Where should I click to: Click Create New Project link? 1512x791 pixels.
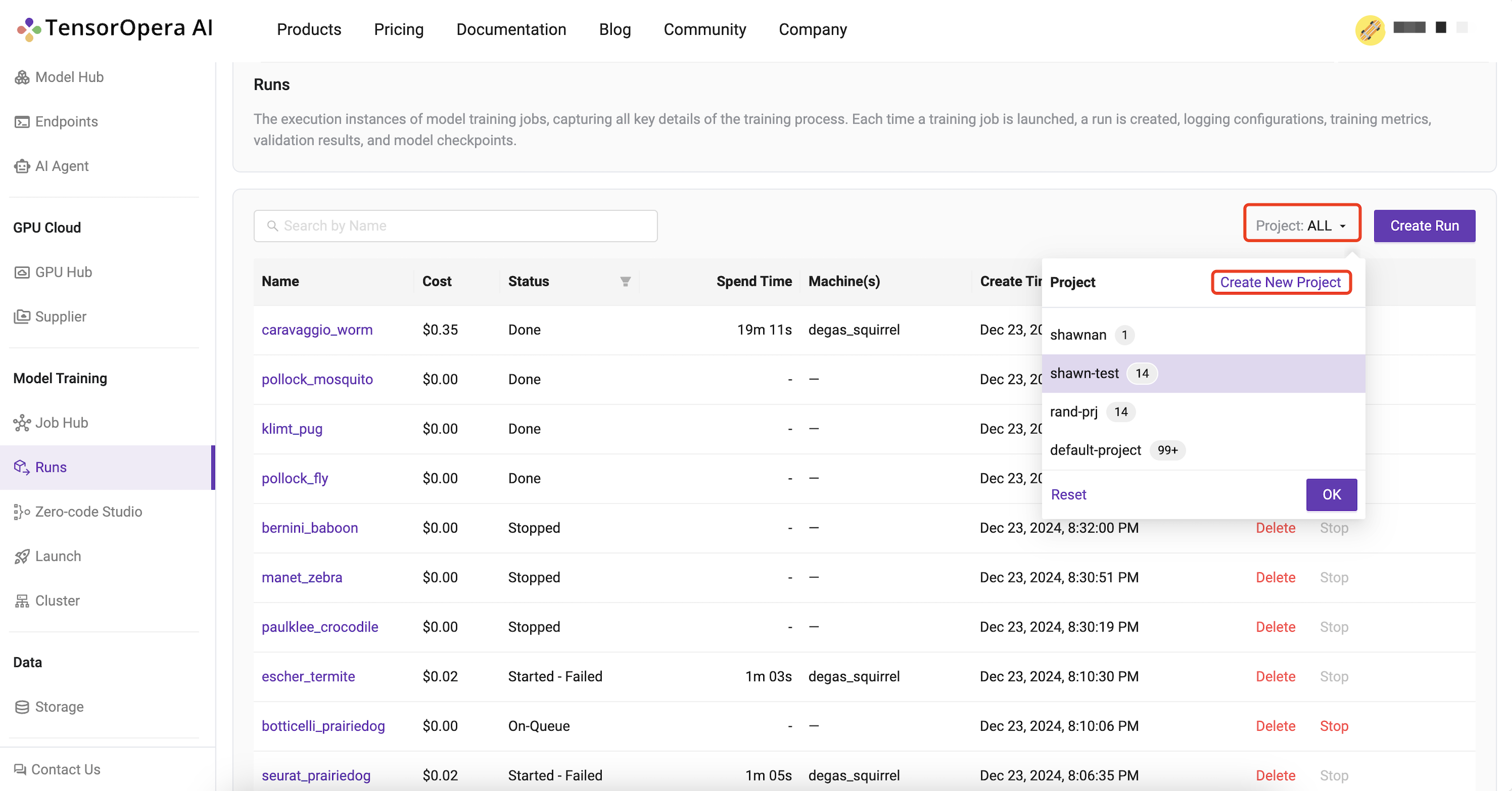click(1281, 282)
